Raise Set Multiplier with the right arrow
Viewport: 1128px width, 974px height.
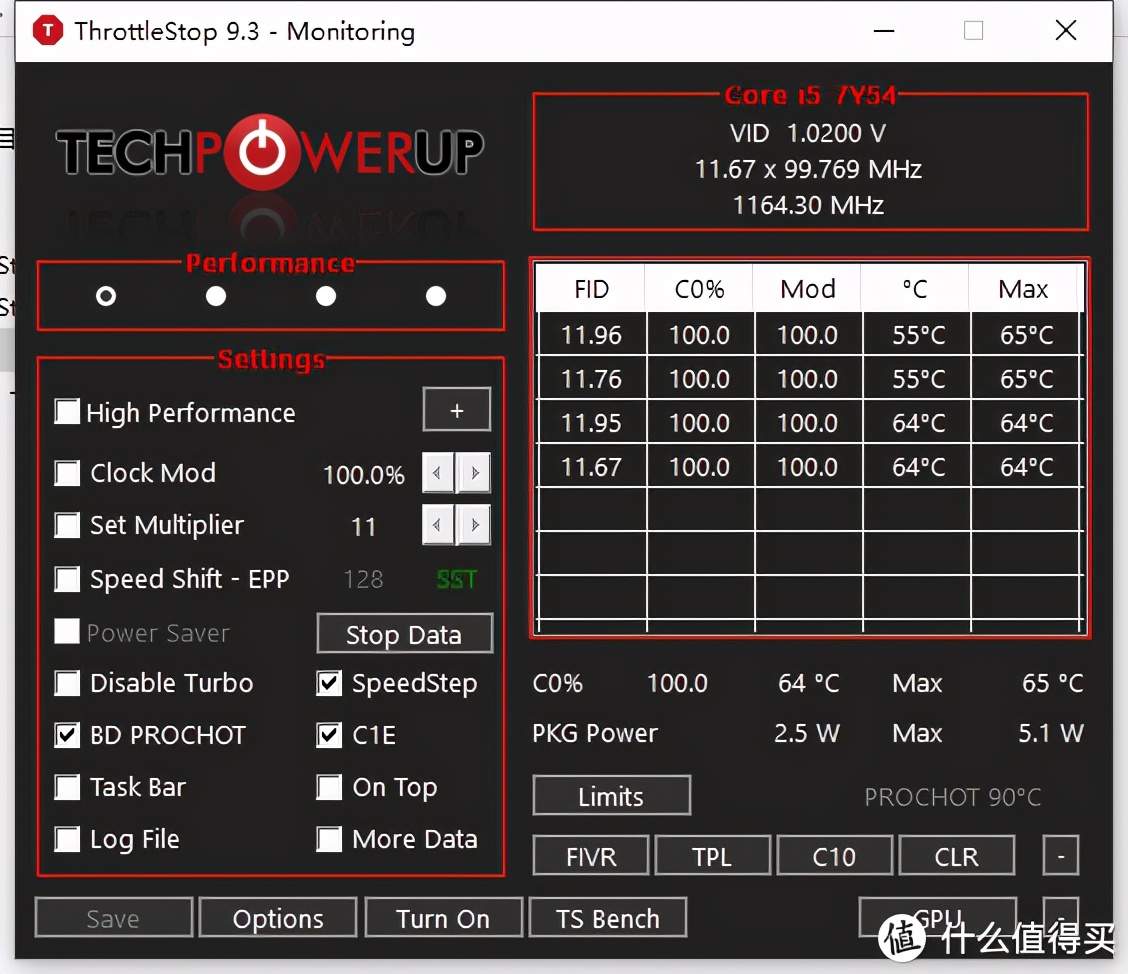(x=475, y=525)
